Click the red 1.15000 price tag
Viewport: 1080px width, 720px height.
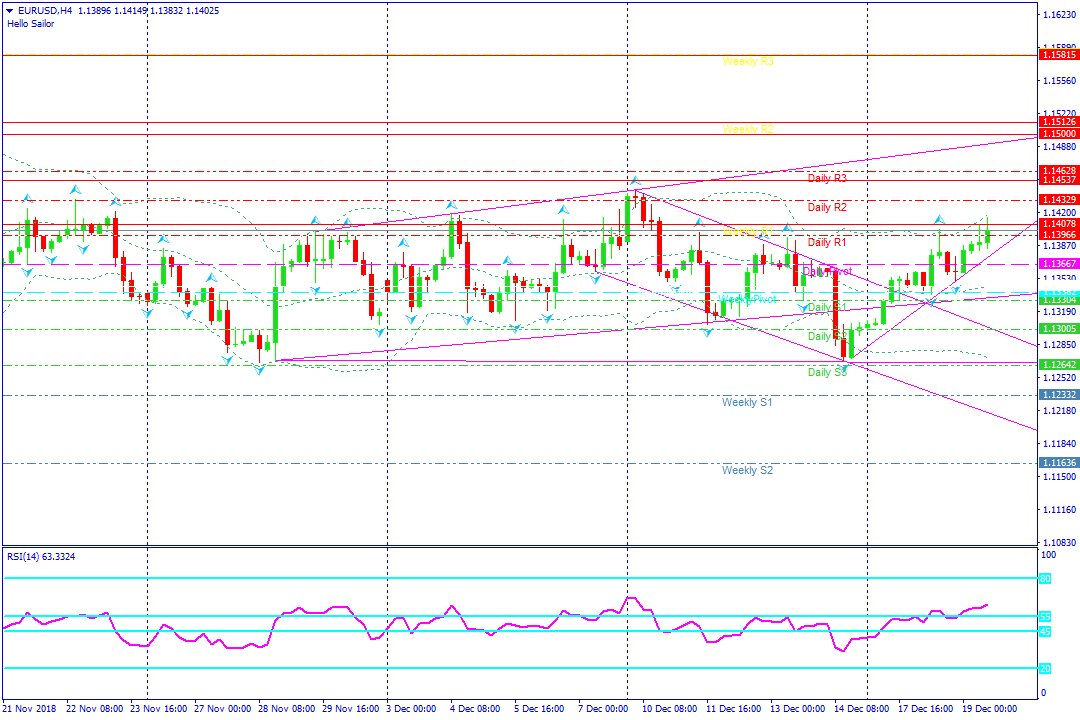[1059, 134]
